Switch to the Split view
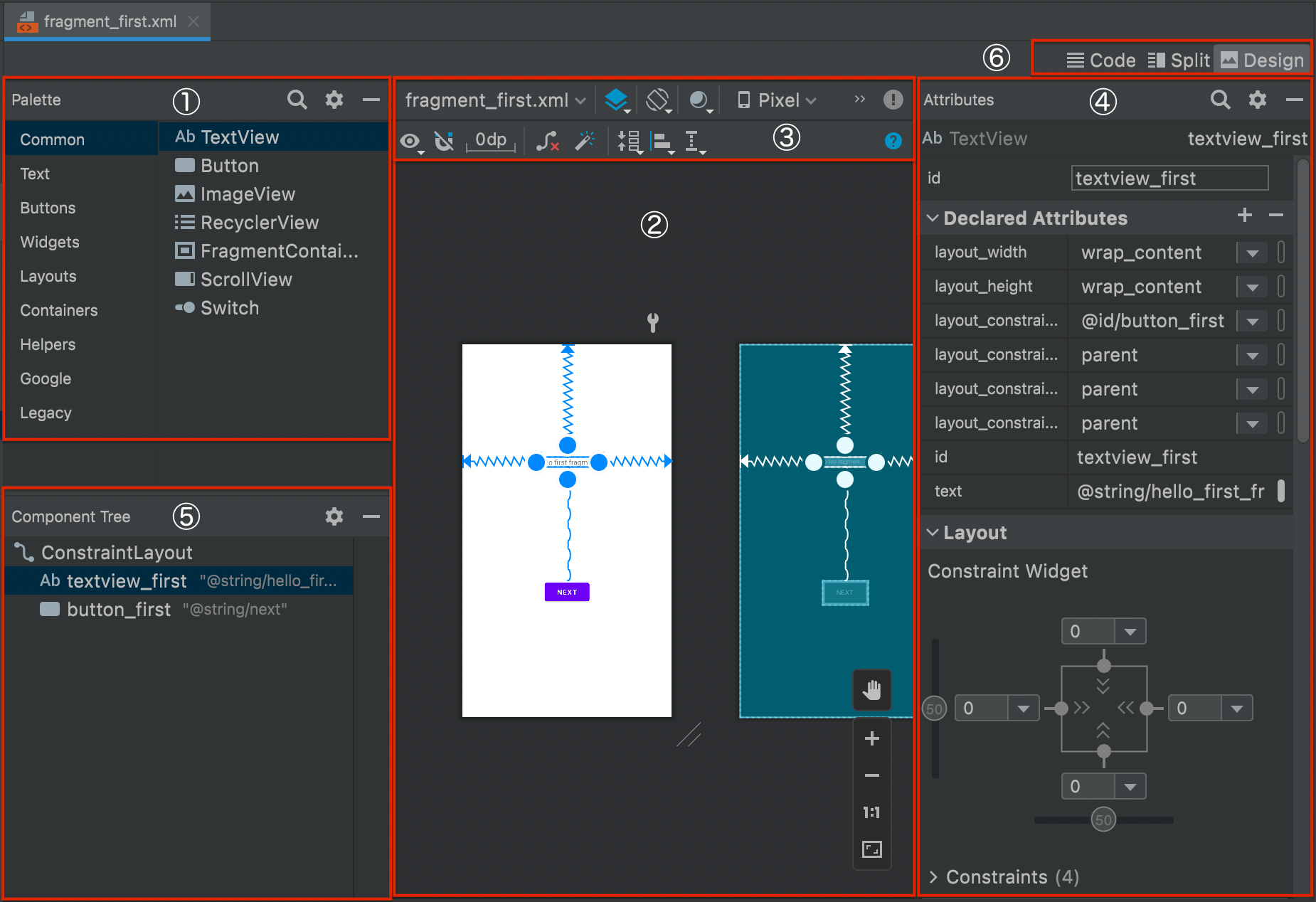 tap(1179, 60)
